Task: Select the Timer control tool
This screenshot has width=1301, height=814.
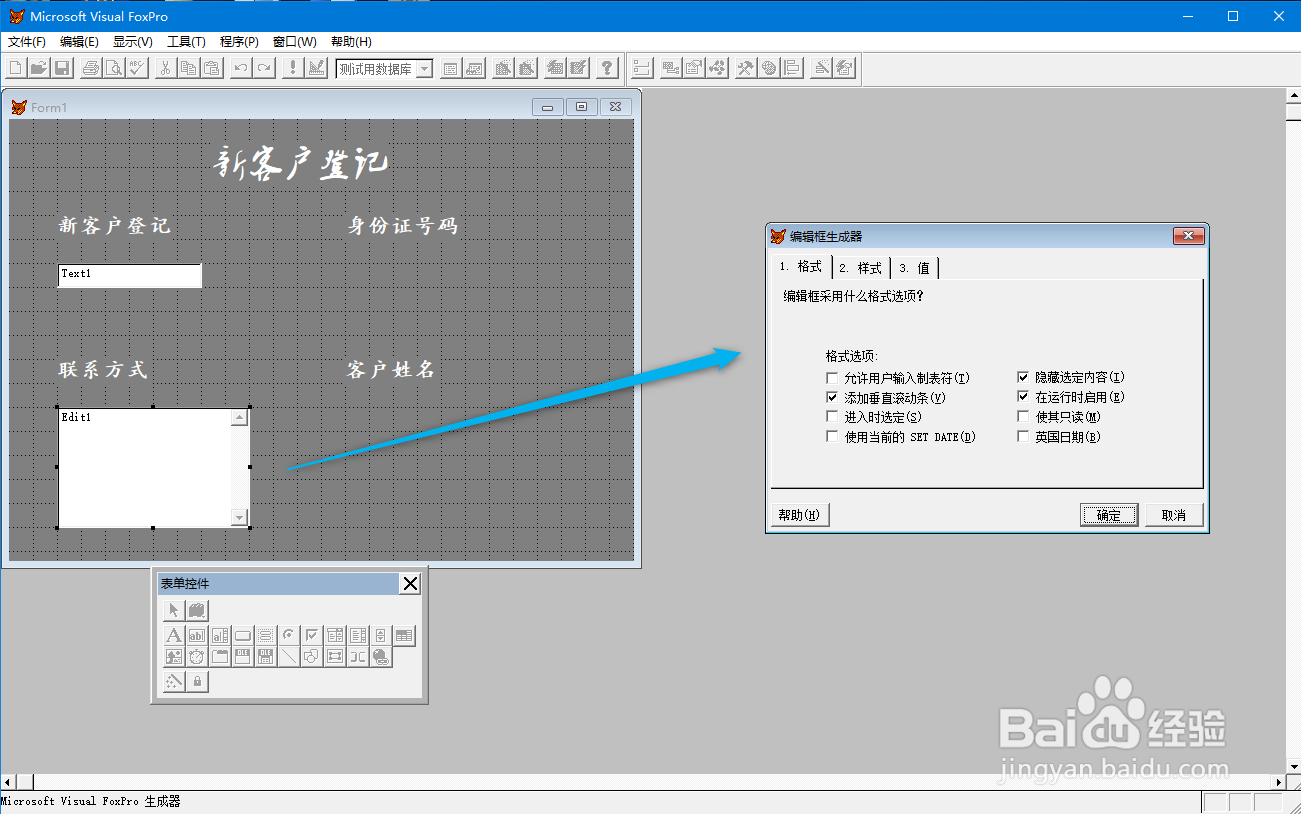Action: tap(197, 657)
